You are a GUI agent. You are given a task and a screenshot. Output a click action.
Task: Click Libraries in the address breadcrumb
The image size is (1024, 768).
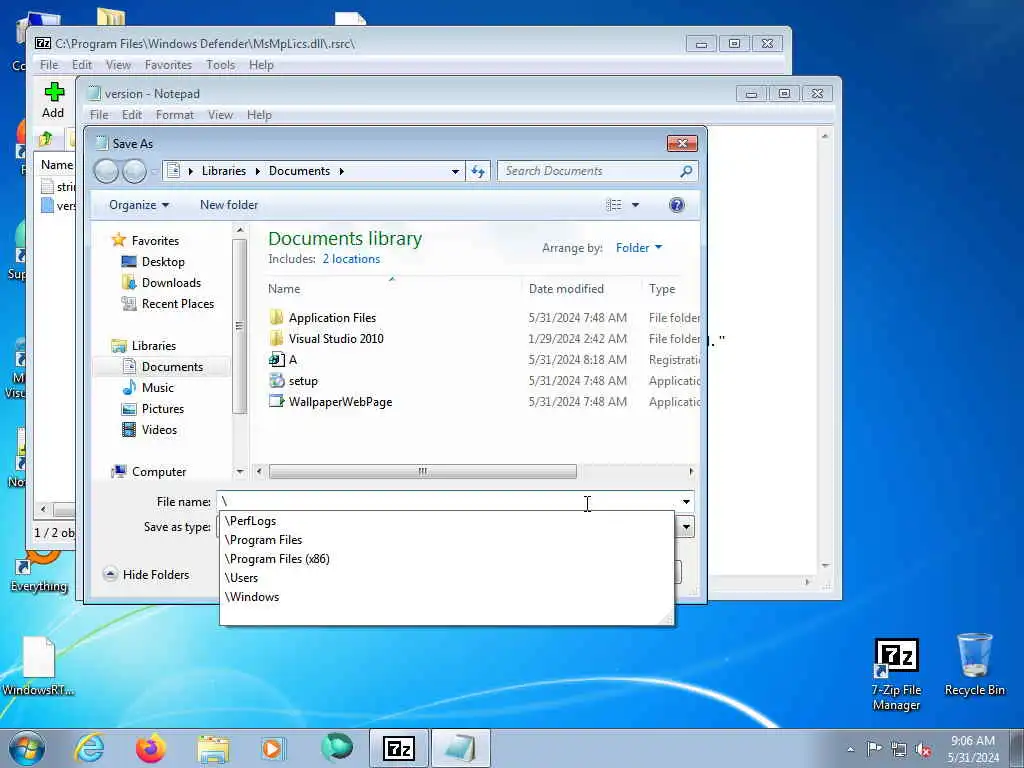click(x=223, y=171)
